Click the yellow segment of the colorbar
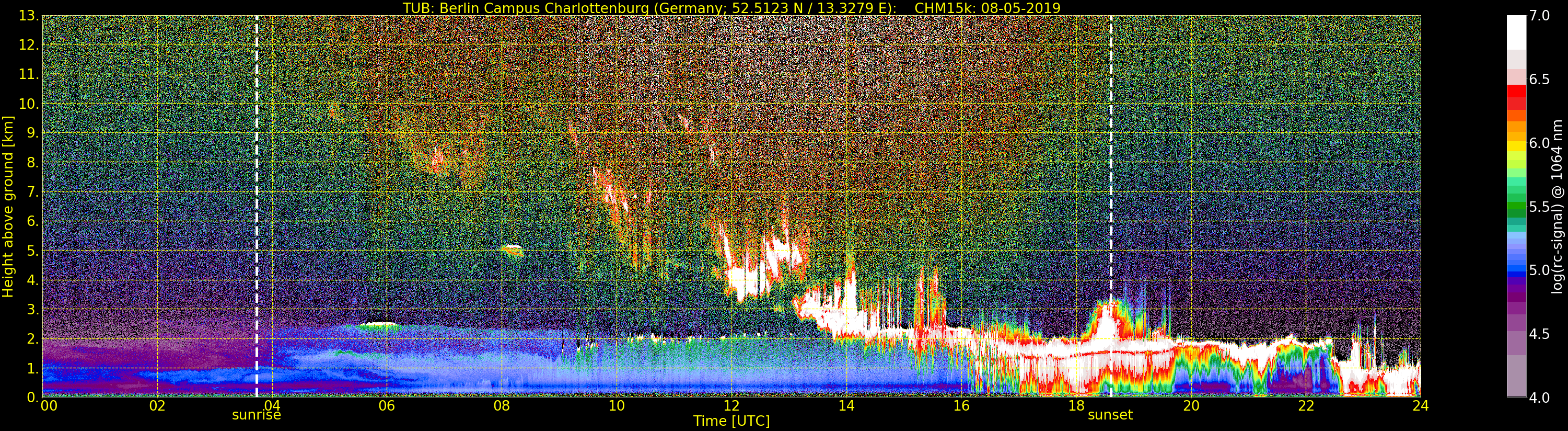Viewport: 1568px width, 431px height. tap(1516, 146)
